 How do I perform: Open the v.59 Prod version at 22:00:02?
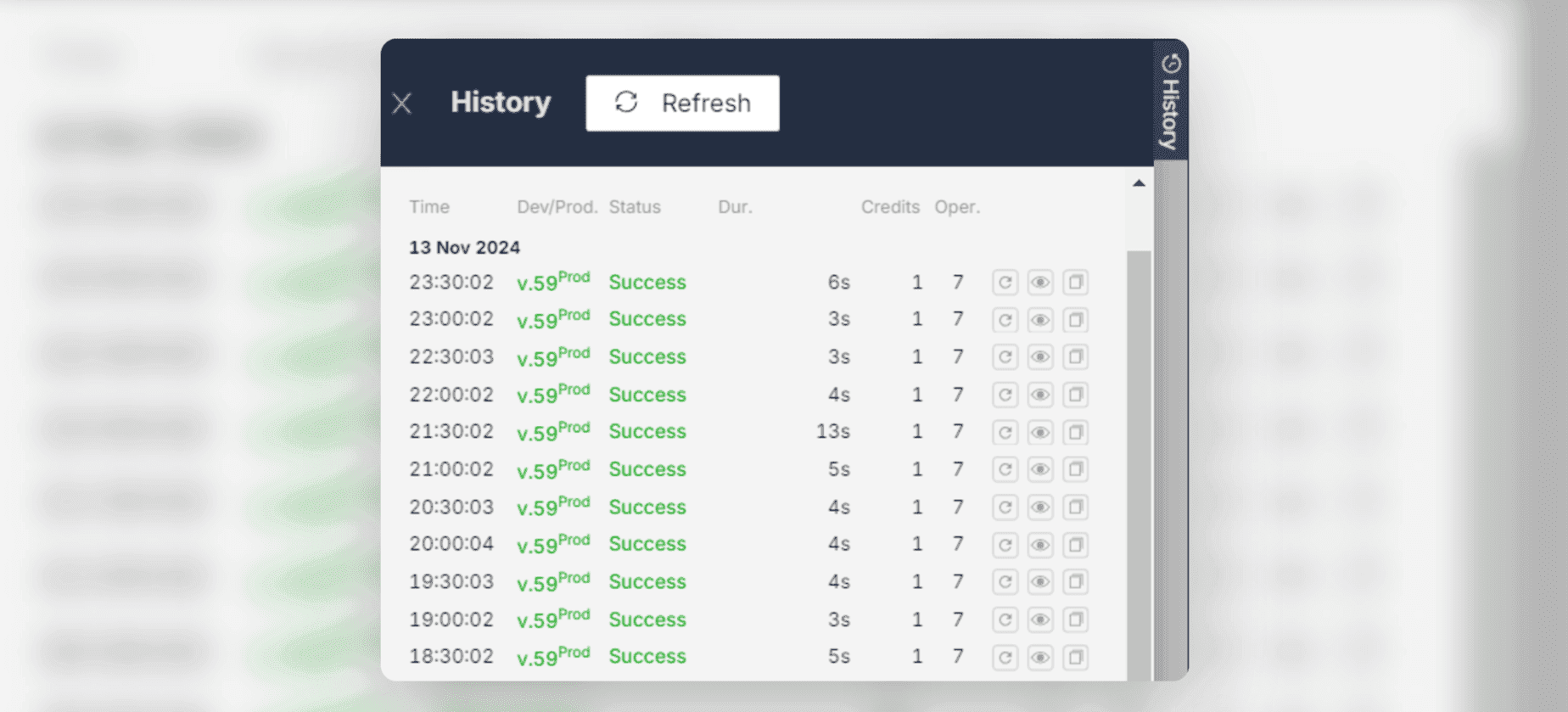[x=552, y=395]
